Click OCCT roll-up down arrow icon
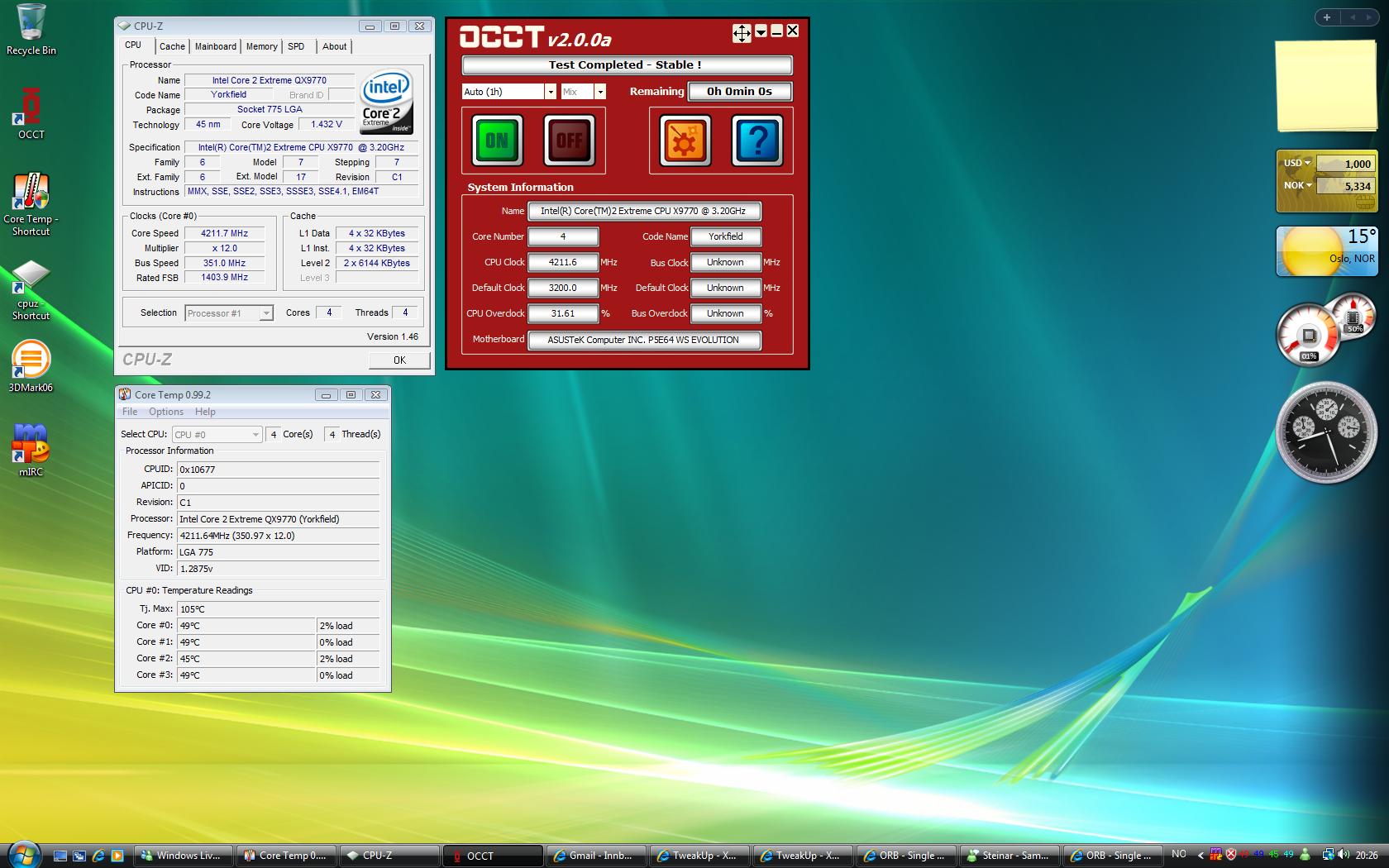The image size is (1389, 868). click(x=761, y=31)
